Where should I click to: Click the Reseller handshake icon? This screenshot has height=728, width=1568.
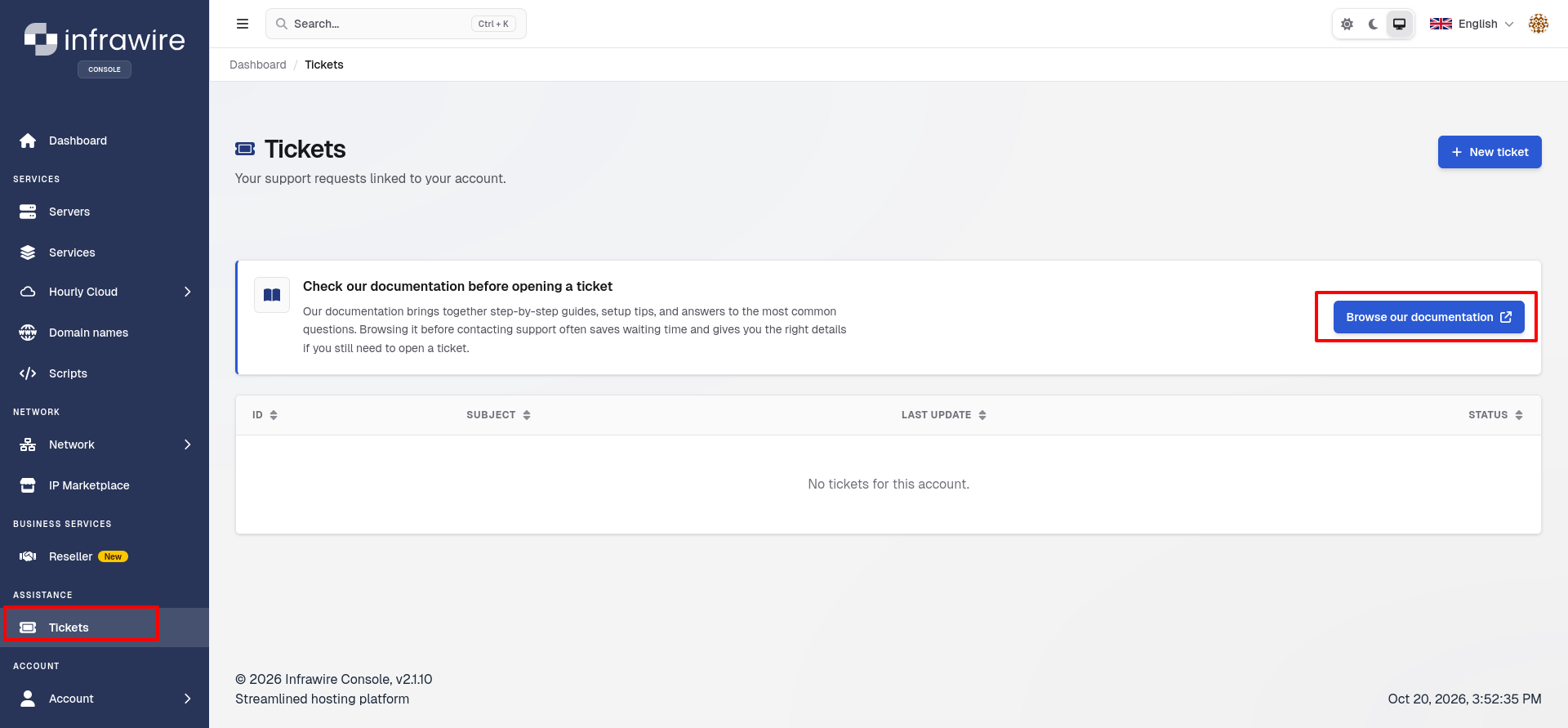click(28, 556)
